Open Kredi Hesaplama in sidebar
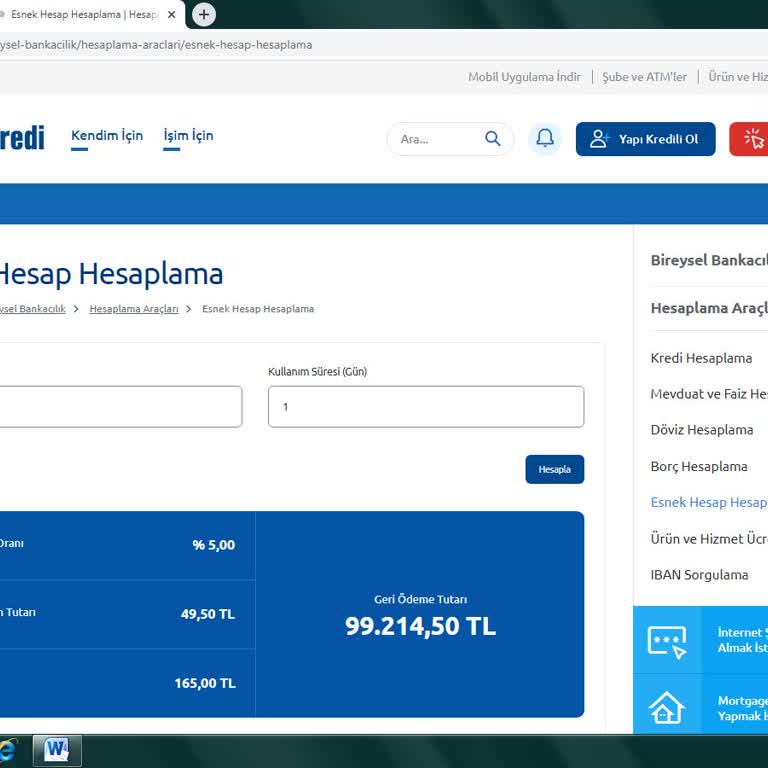The image size is (768, 768). click(x=701, y=358)
